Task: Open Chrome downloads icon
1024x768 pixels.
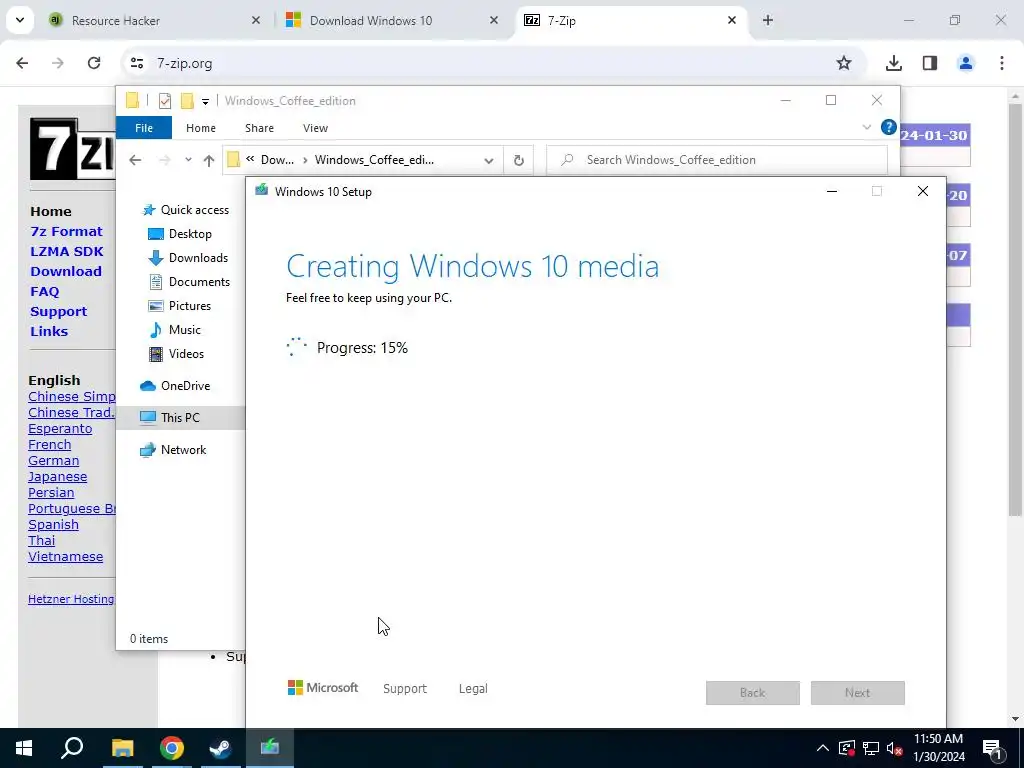Action: (893, 63)
